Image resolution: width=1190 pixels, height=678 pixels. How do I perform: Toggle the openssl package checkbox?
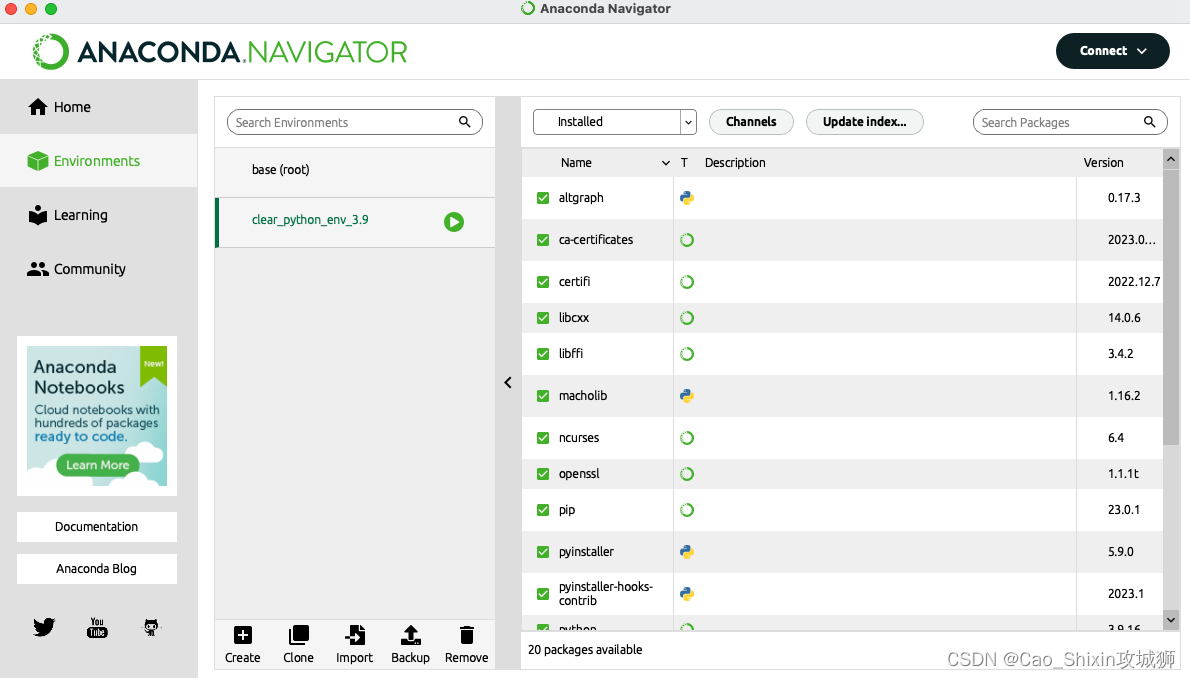pyautogui.click(x=543, y=474)
